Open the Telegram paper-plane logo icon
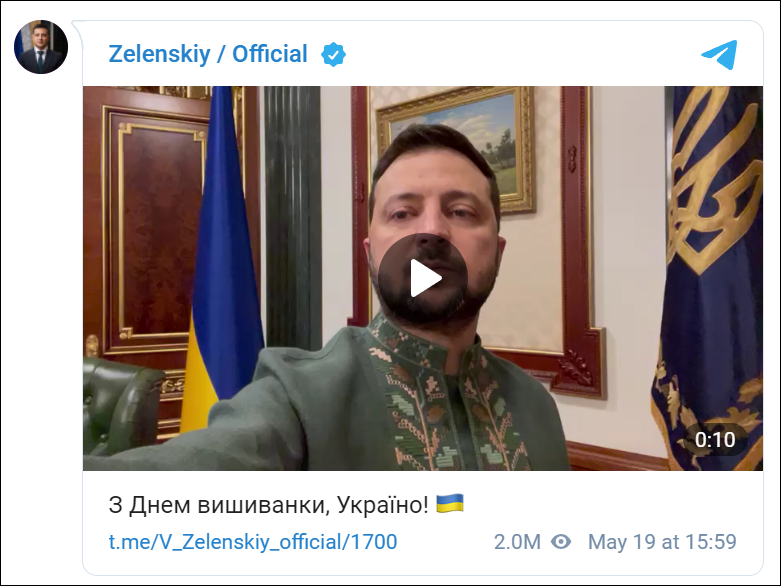781x586 pixels. tap(719, 54)
